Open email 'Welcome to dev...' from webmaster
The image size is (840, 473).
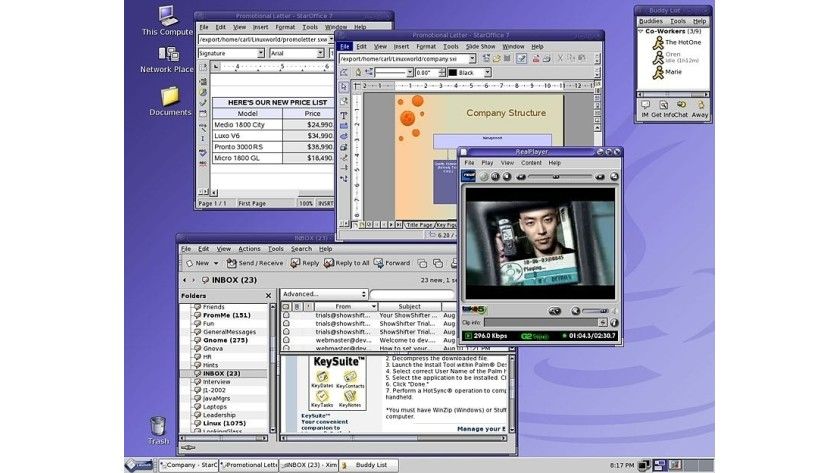370,340
